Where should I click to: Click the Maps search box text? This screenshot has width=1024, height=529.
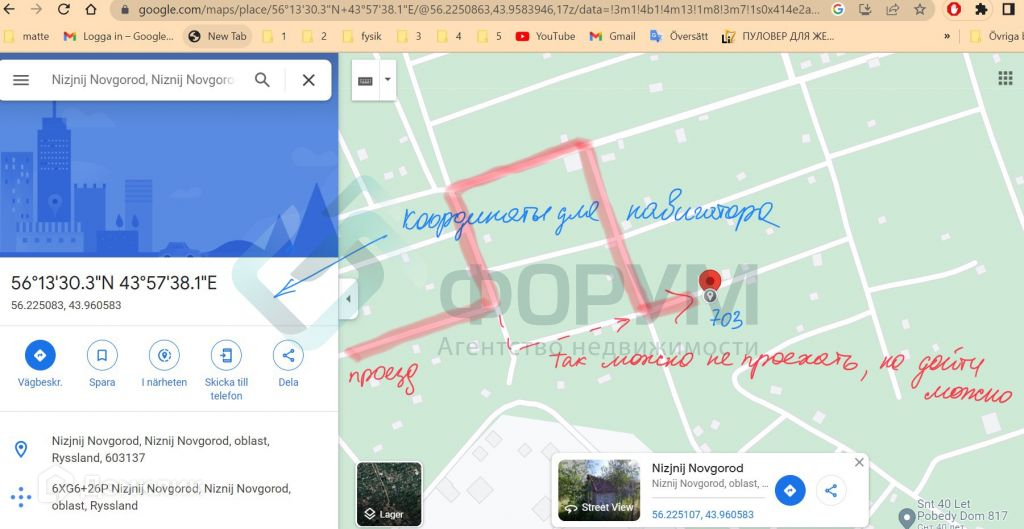point(142,80)
